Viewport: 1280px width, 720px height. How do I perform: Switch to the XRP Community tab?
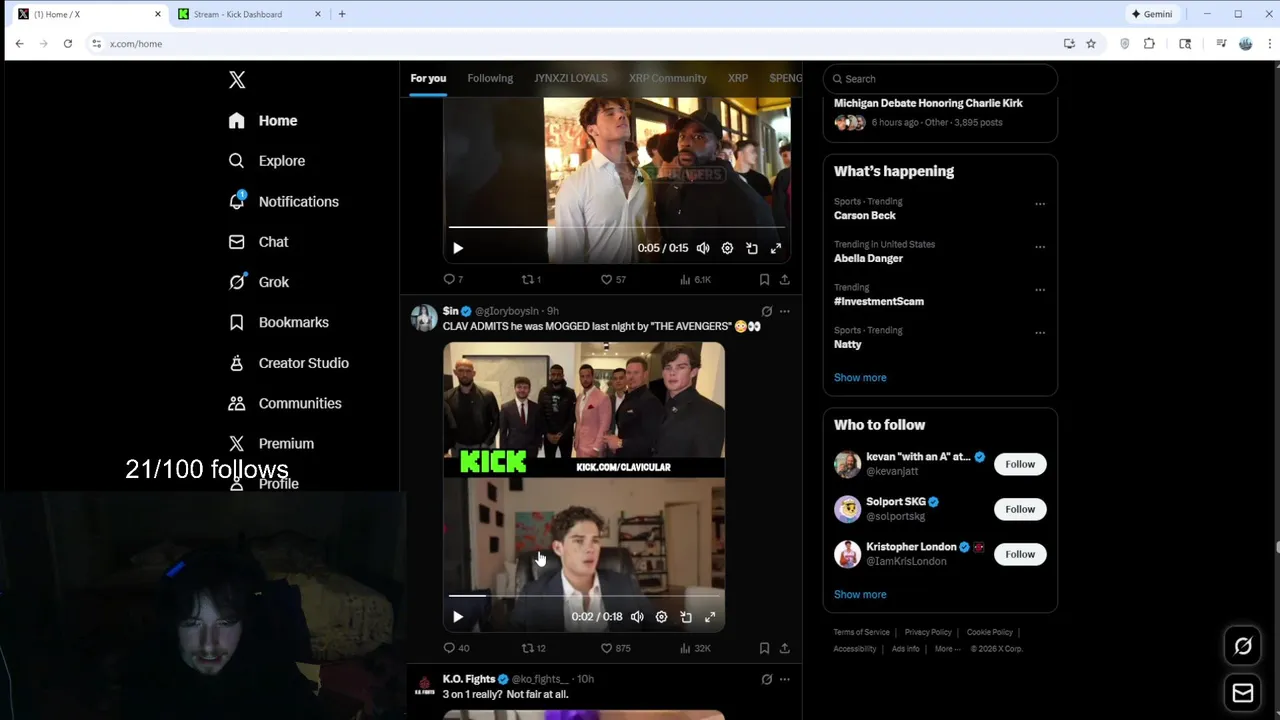[668, 78]
